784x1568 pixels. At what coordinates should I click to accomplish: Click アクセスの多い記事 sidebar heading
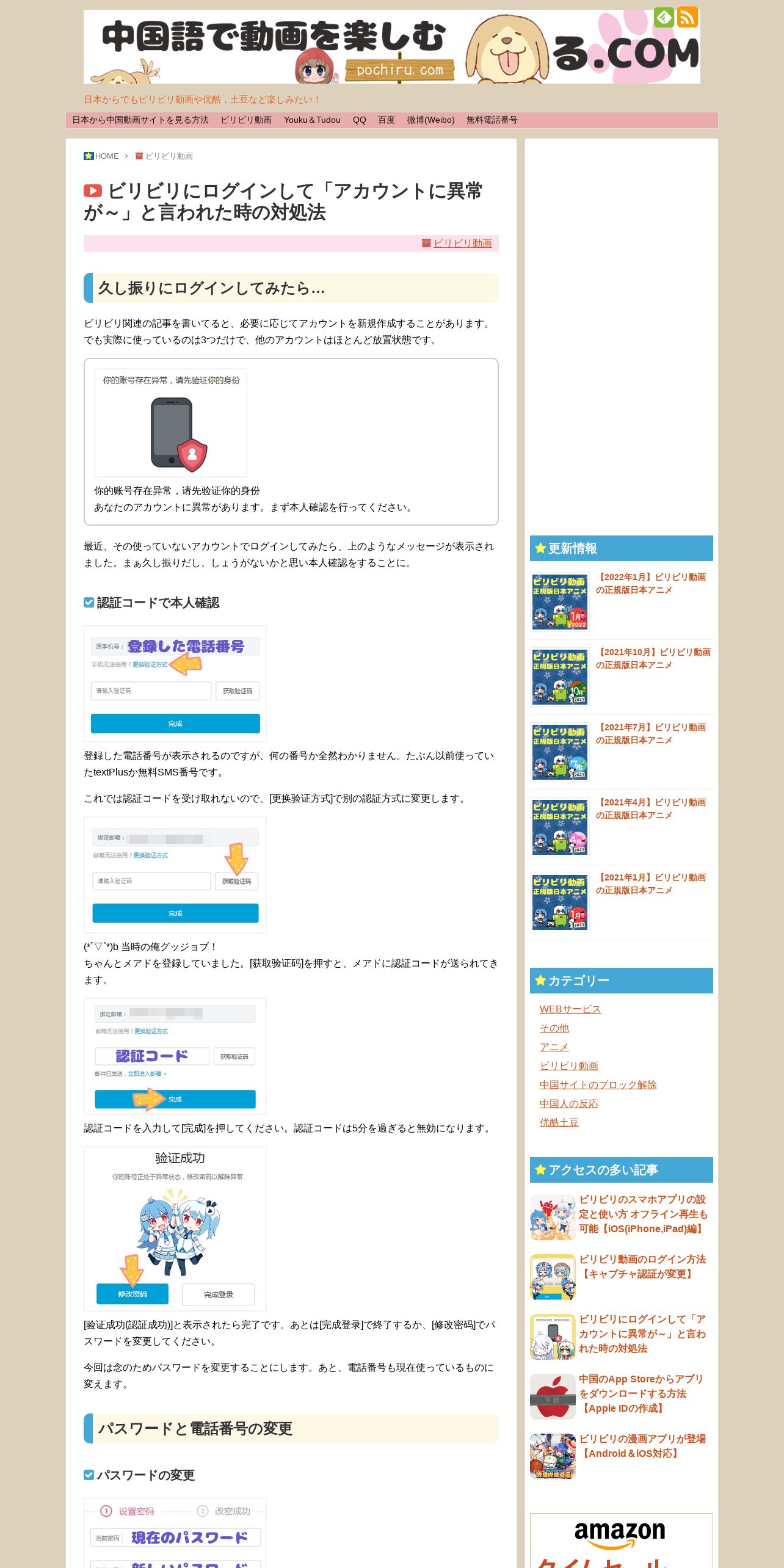(x=621, y=1170)
